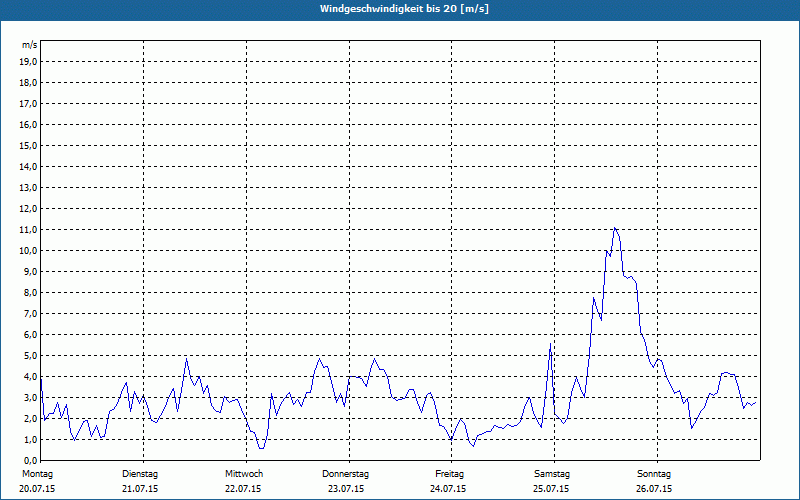This screenshot has height=500, width=800.
Task: Select the 8,0 y-axis label
Action: pos(30,292)
